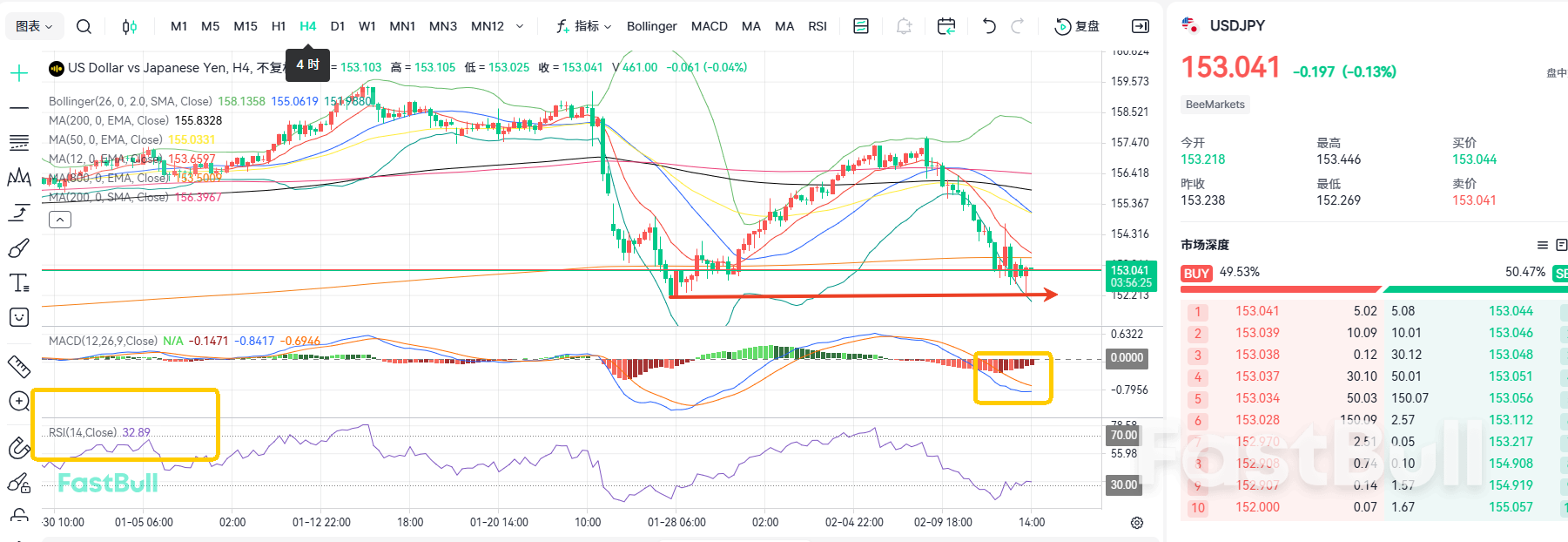Pick the brush drawing tool

click(x=19, y=248)
